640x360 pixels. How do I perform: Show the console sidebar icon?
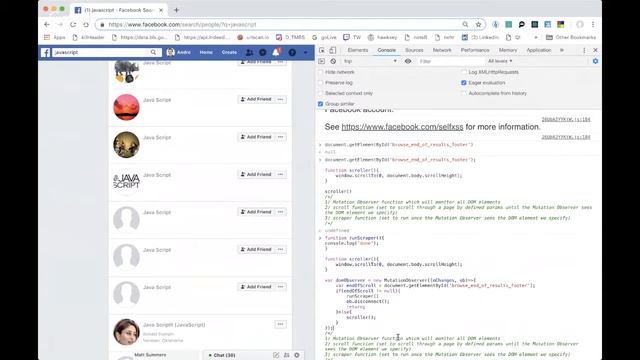[x=322, y=61]
